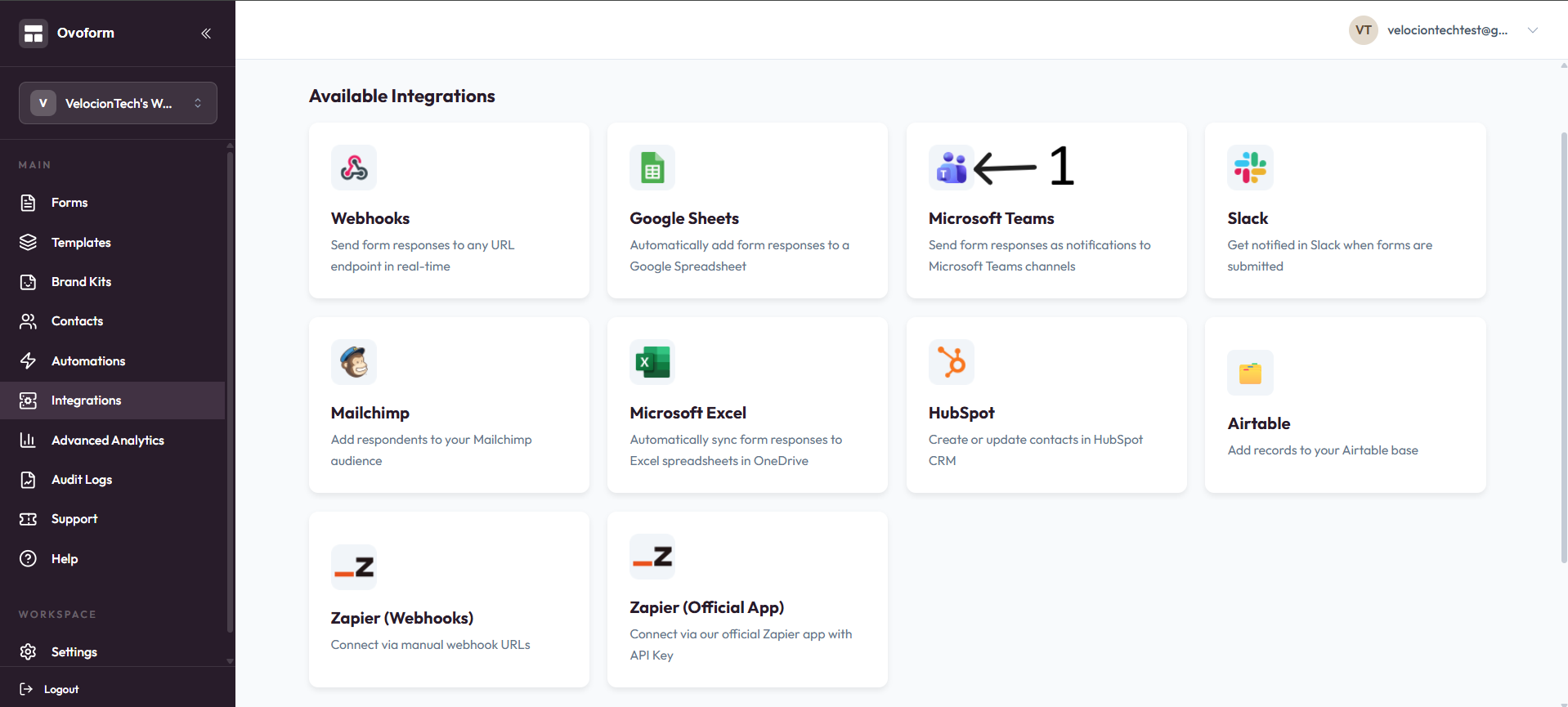Open Support page
Image resolution: width=1568 pixels, height=707 pixels.
pyautogui.click(x=74, y=519)
